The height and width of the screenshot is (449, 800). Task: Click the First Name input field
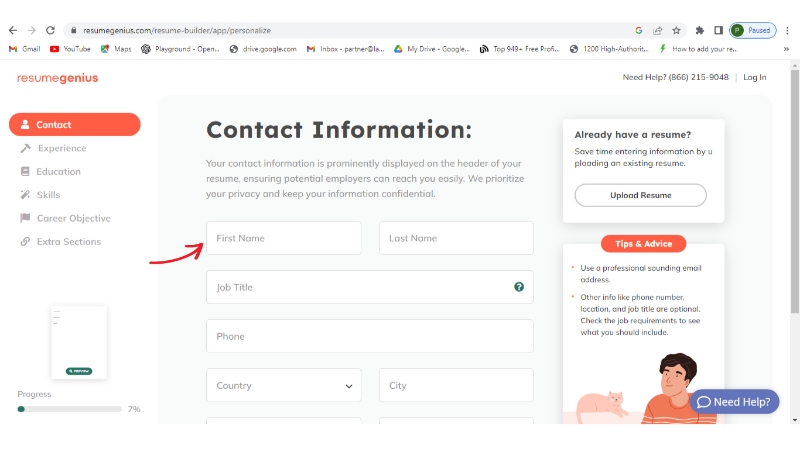point(284,238)
